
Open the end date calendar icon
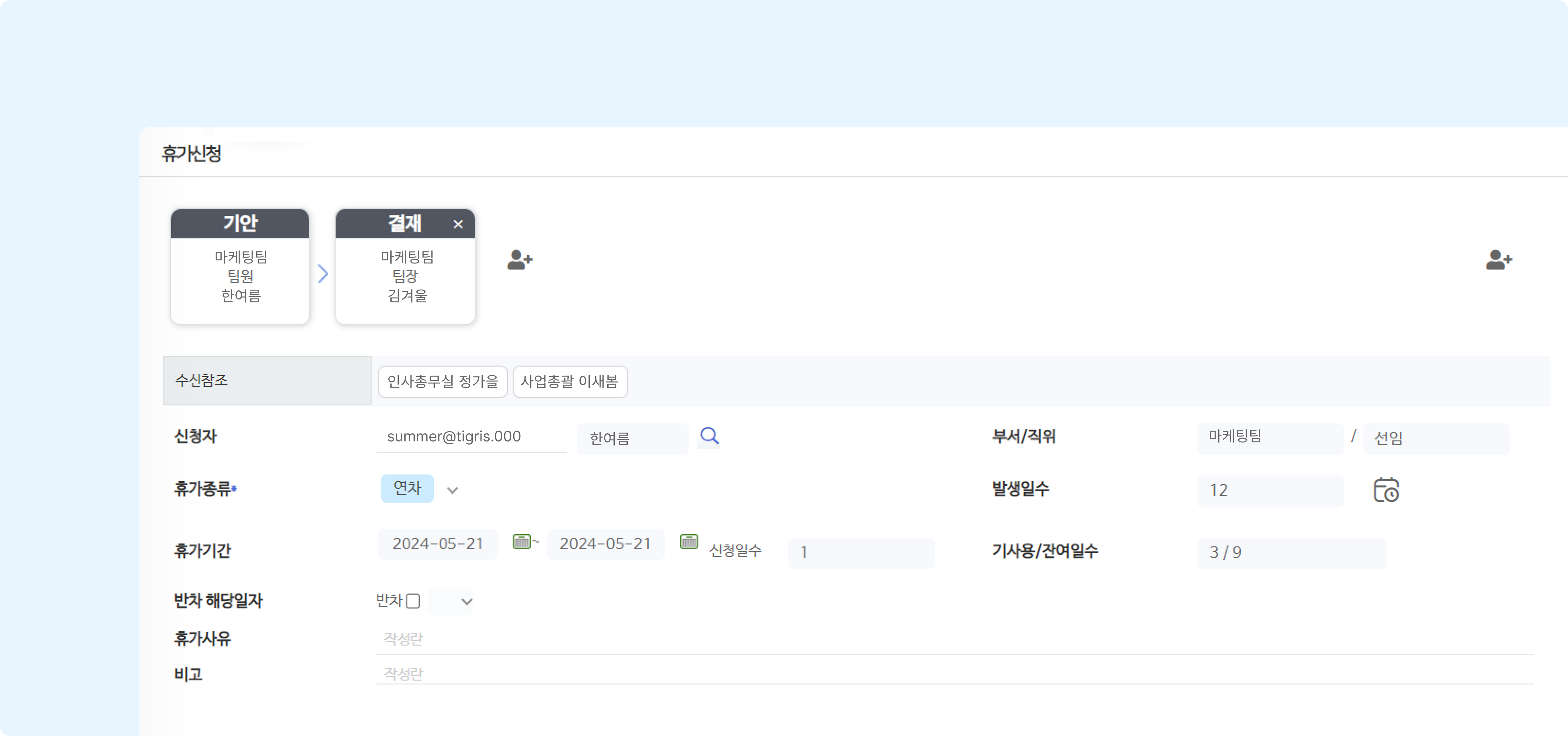click(x=688, y=541)
